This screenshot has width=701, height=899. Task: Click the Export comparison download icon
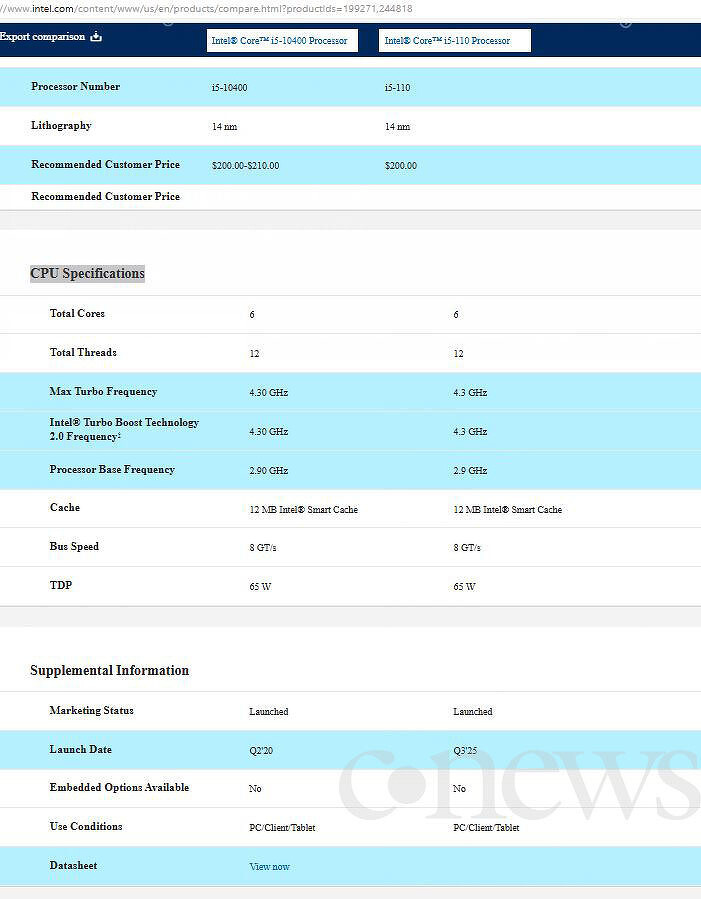(x=96, y=37)
